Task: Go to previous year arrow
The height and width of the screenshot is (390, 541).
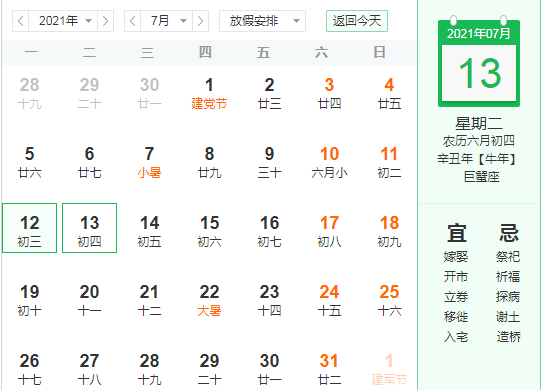Action: coord(21,21)
